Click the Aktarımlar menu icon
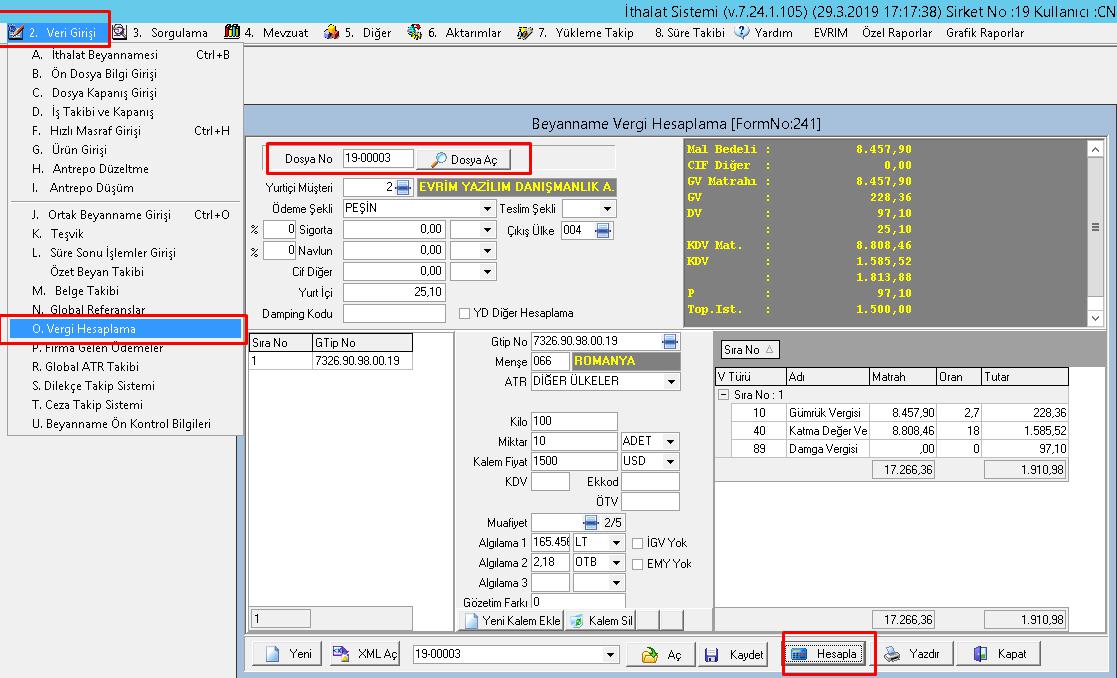1117x678 pixels. [415, 32]
